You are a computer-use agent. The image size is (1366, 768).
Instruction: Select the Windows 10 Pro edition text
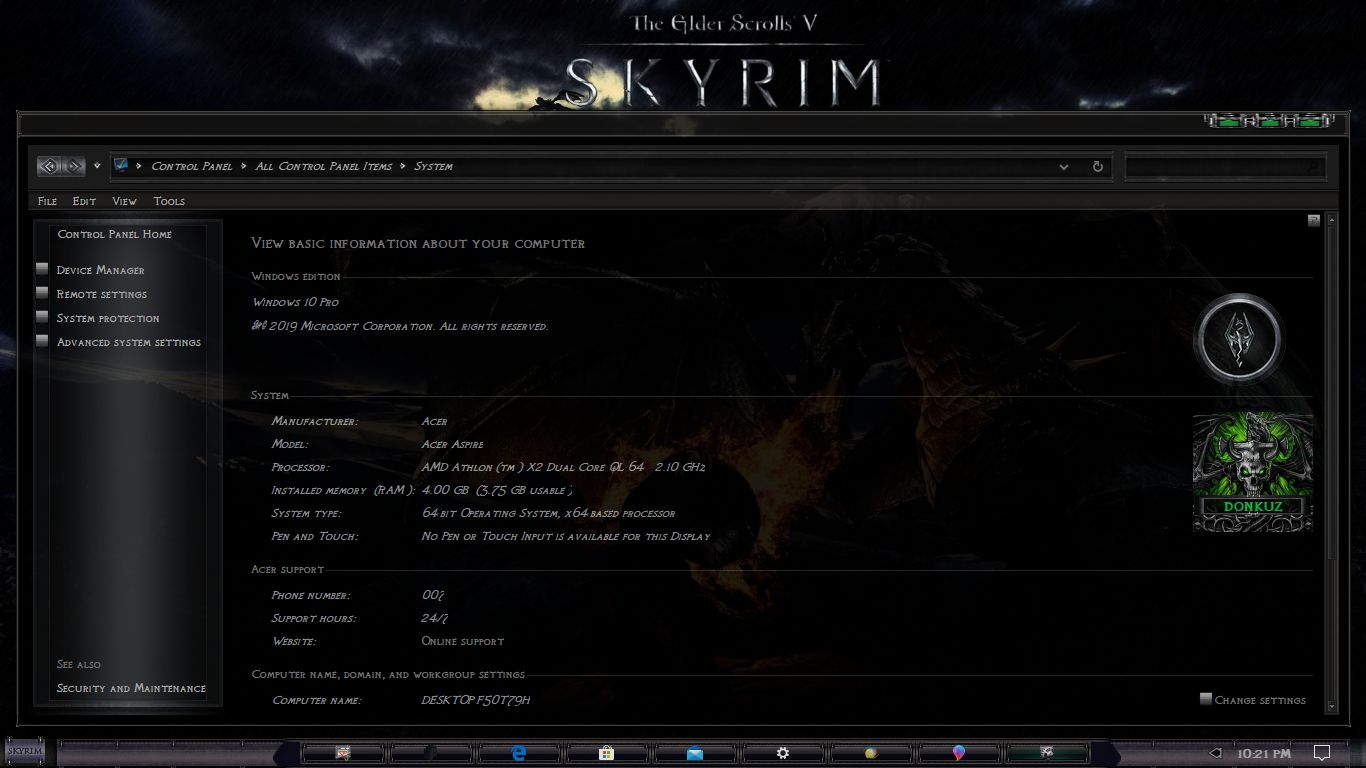(x=295, y=302)
